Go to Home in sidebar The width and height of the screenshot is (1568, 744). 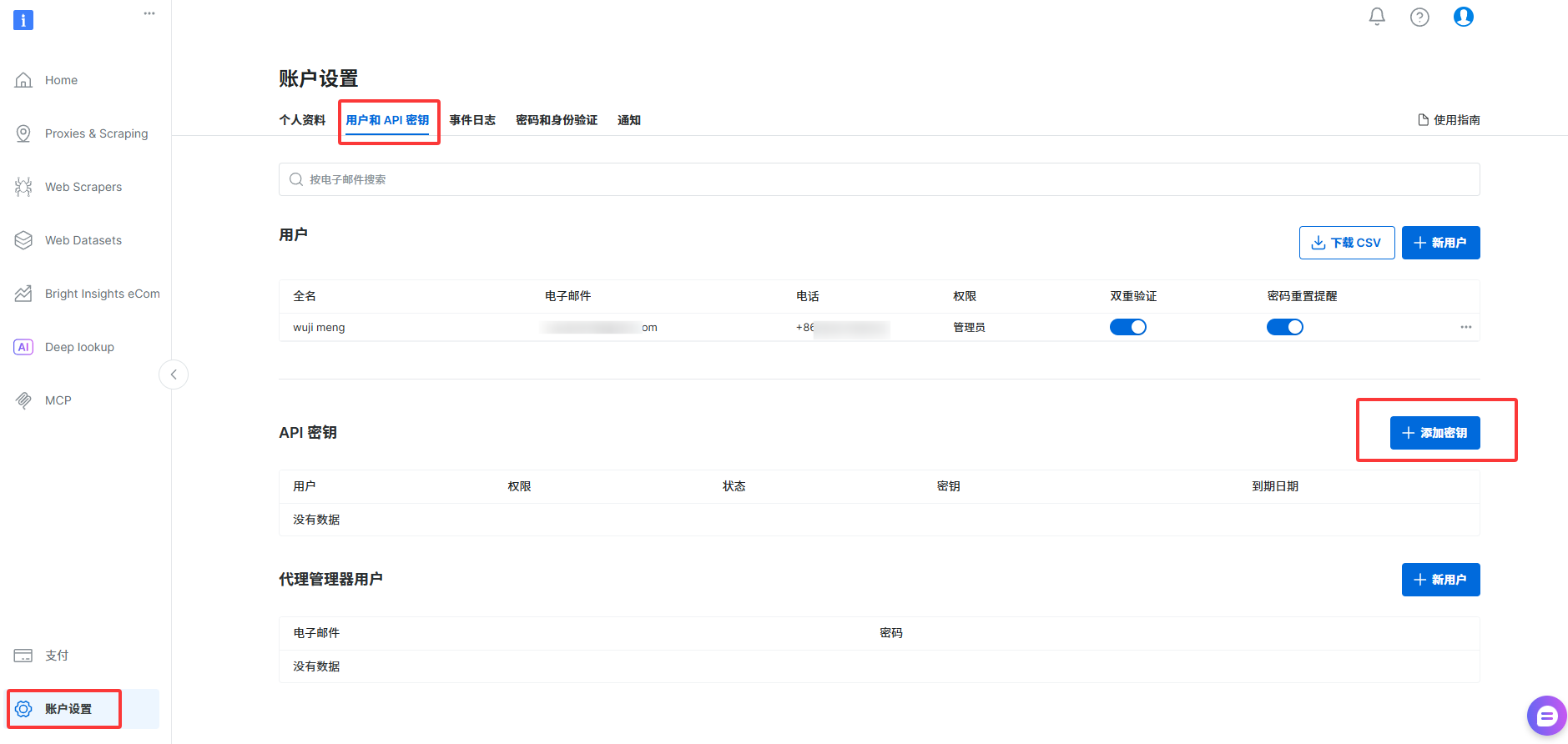tap(61, 80)
